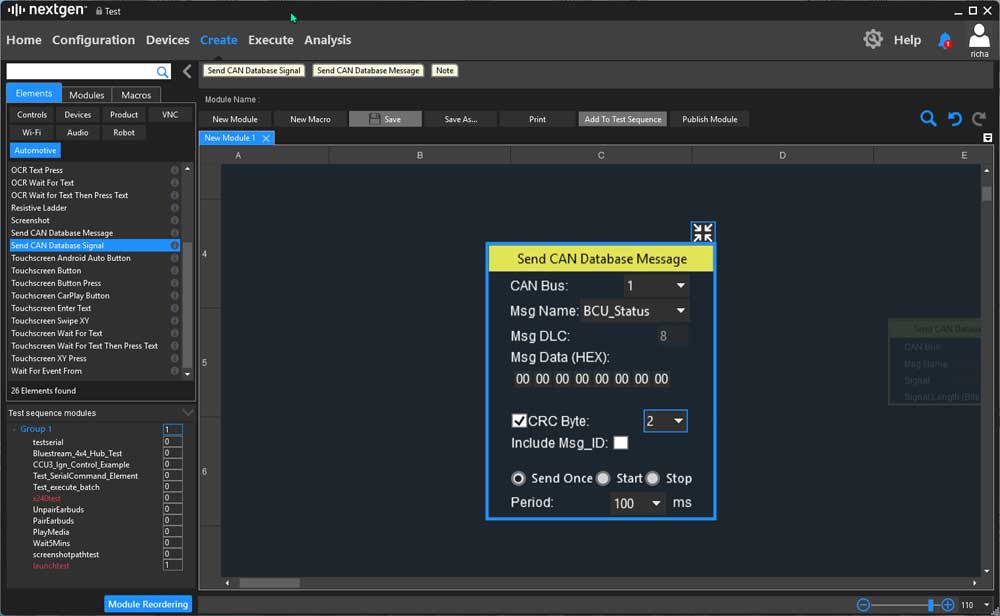Click the info icon beside Screenshot
Viewport: 1000px width, 616px height.
click(x=174, y=221)
